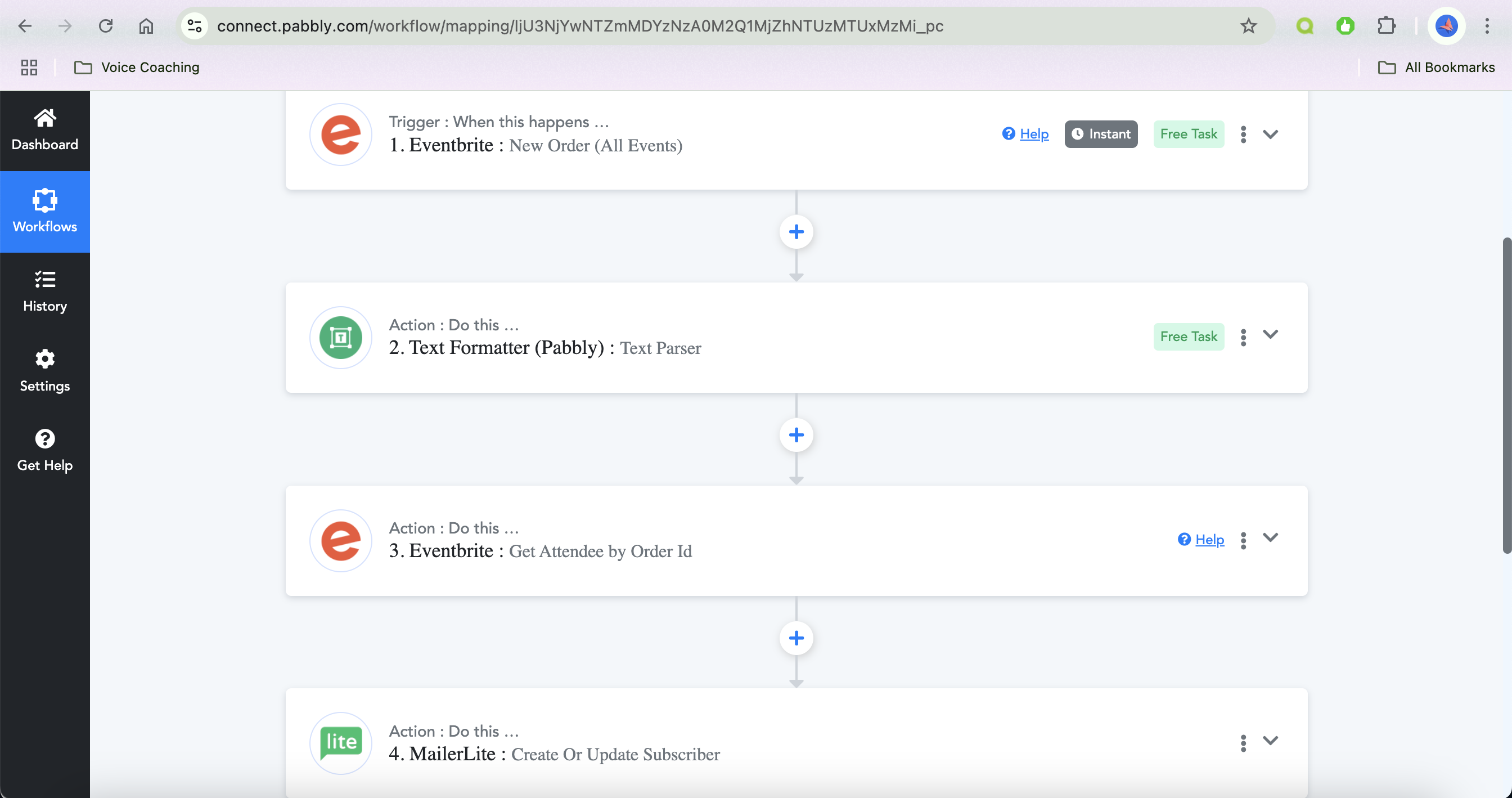Click the MailerLite icon on step 4
Image resolution: width=1512 pixels, height=798 pixels.
click(340, 743)
